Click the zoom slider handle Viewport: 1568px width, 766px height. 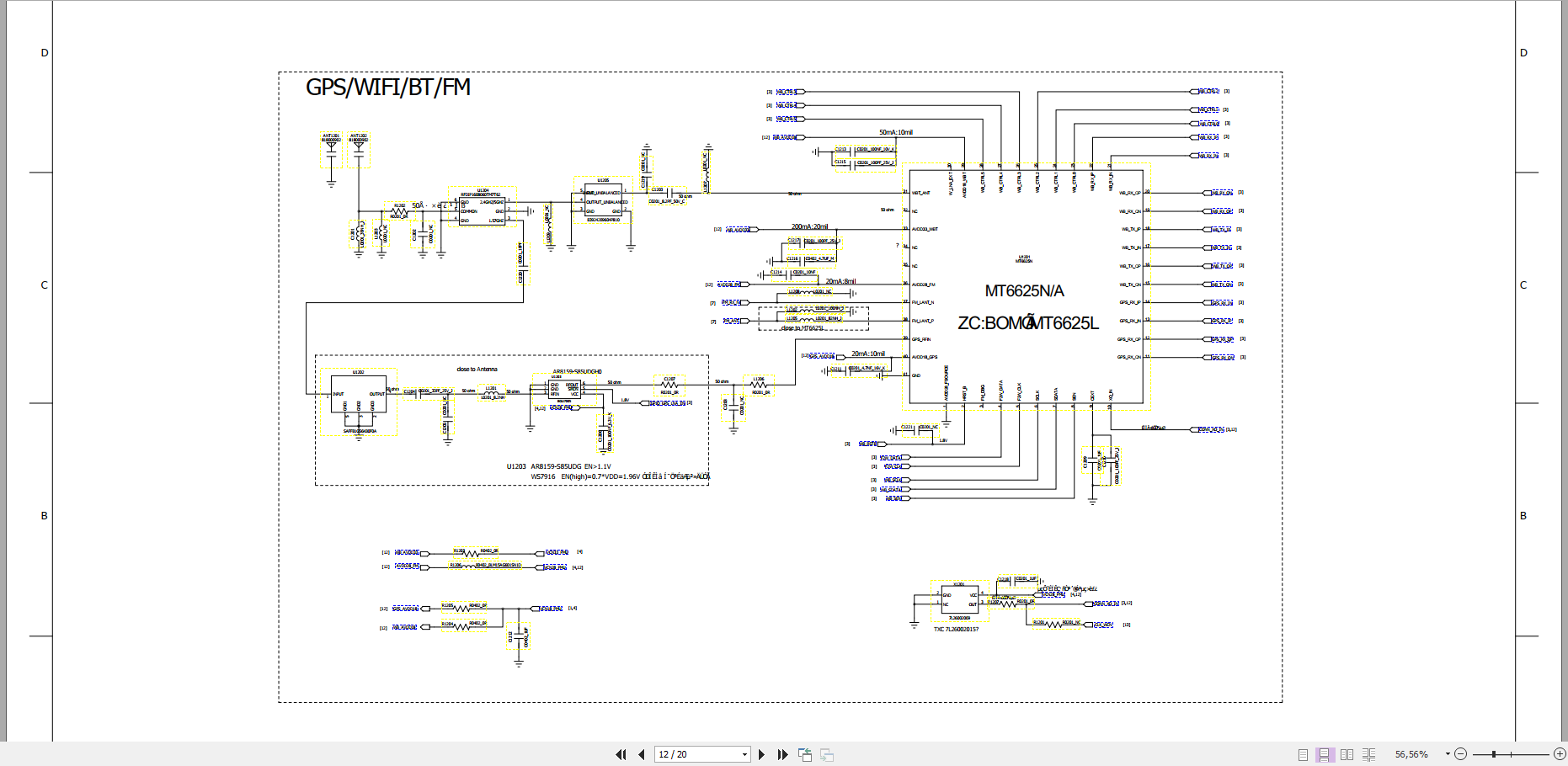1494,754
